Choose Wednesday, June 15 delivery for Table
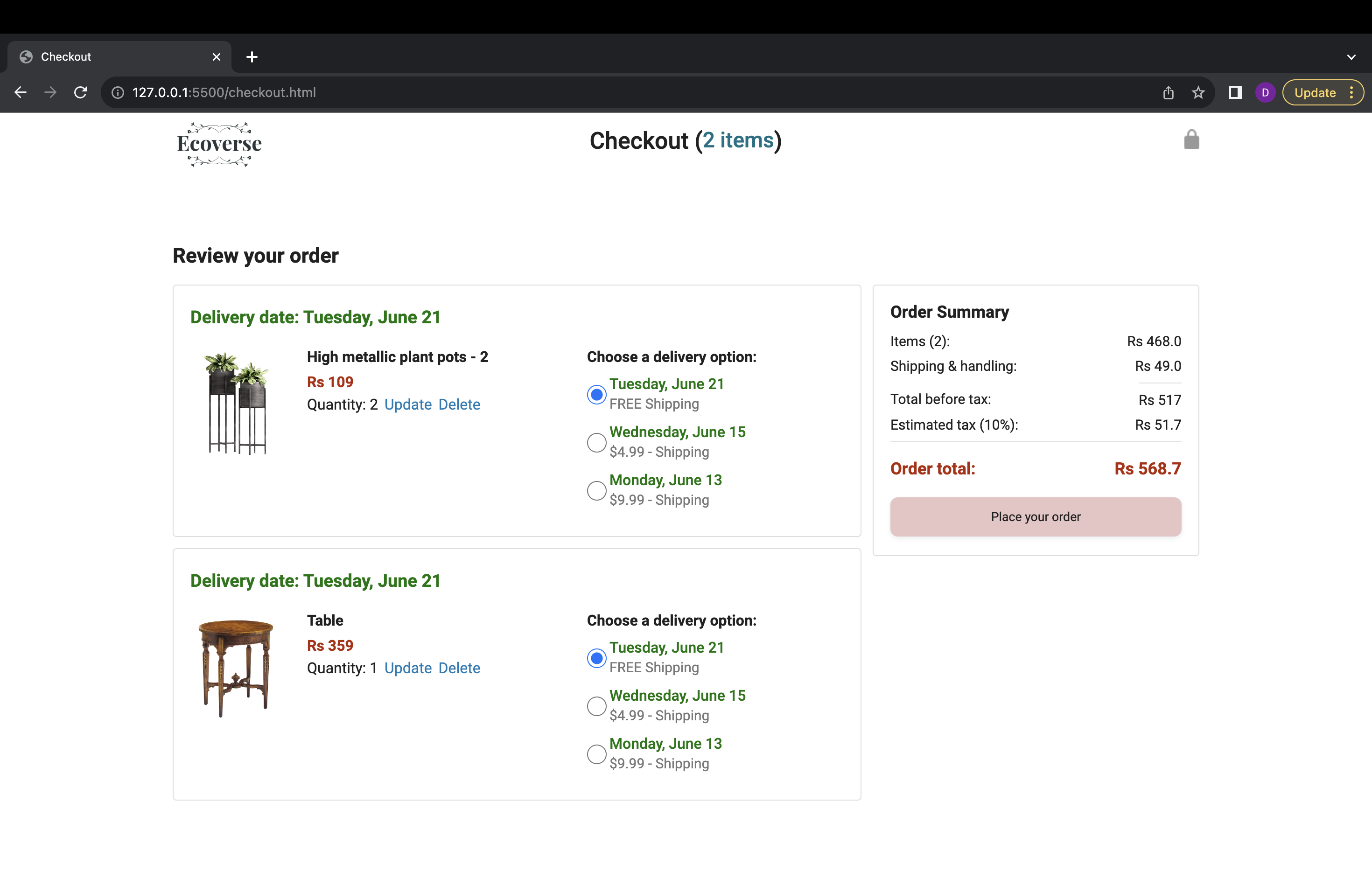Screen dimensions: 1372x892 coord(596,706)
